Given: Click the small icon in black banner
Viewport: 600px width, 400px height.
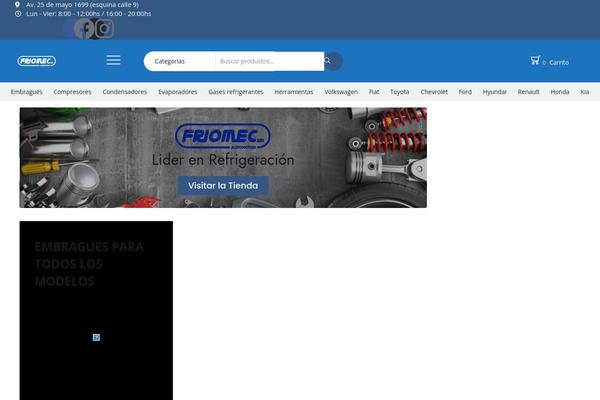Looking at the screenshot, I should point(96,337).
